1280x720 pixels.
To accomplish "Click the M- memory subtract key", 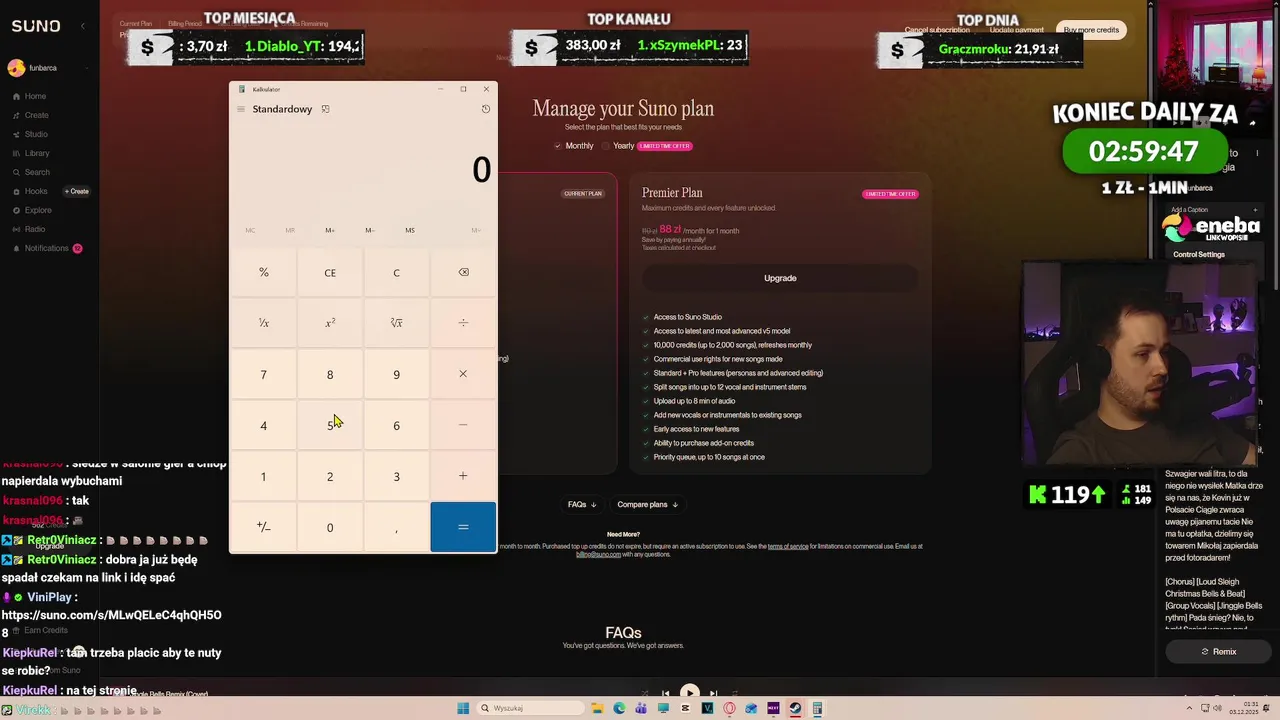I will (x=370, y=230).
